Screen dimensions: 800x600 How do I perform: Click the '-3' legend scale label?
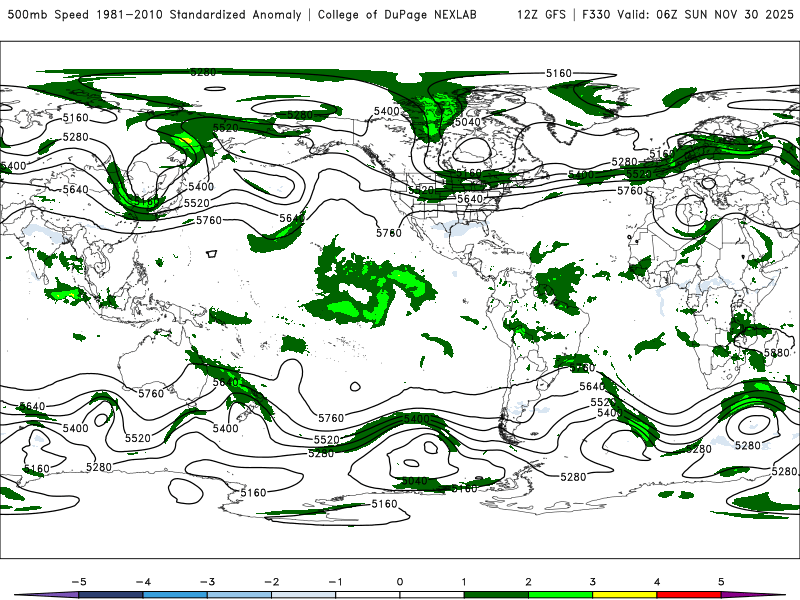point(207,582)
